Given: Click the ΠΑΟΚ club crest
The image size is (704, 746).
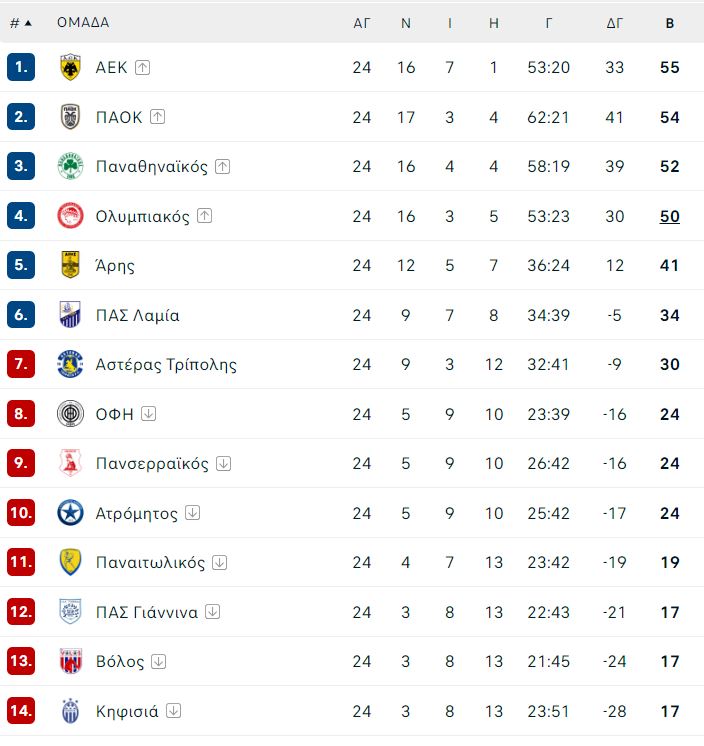Looking at the screenshot, I should coord(70,117).
